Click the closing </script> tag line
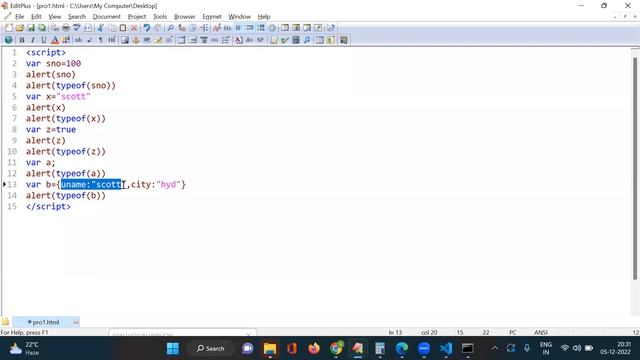The height and width of the screenshot is (360, 640). tap(48, 207)
